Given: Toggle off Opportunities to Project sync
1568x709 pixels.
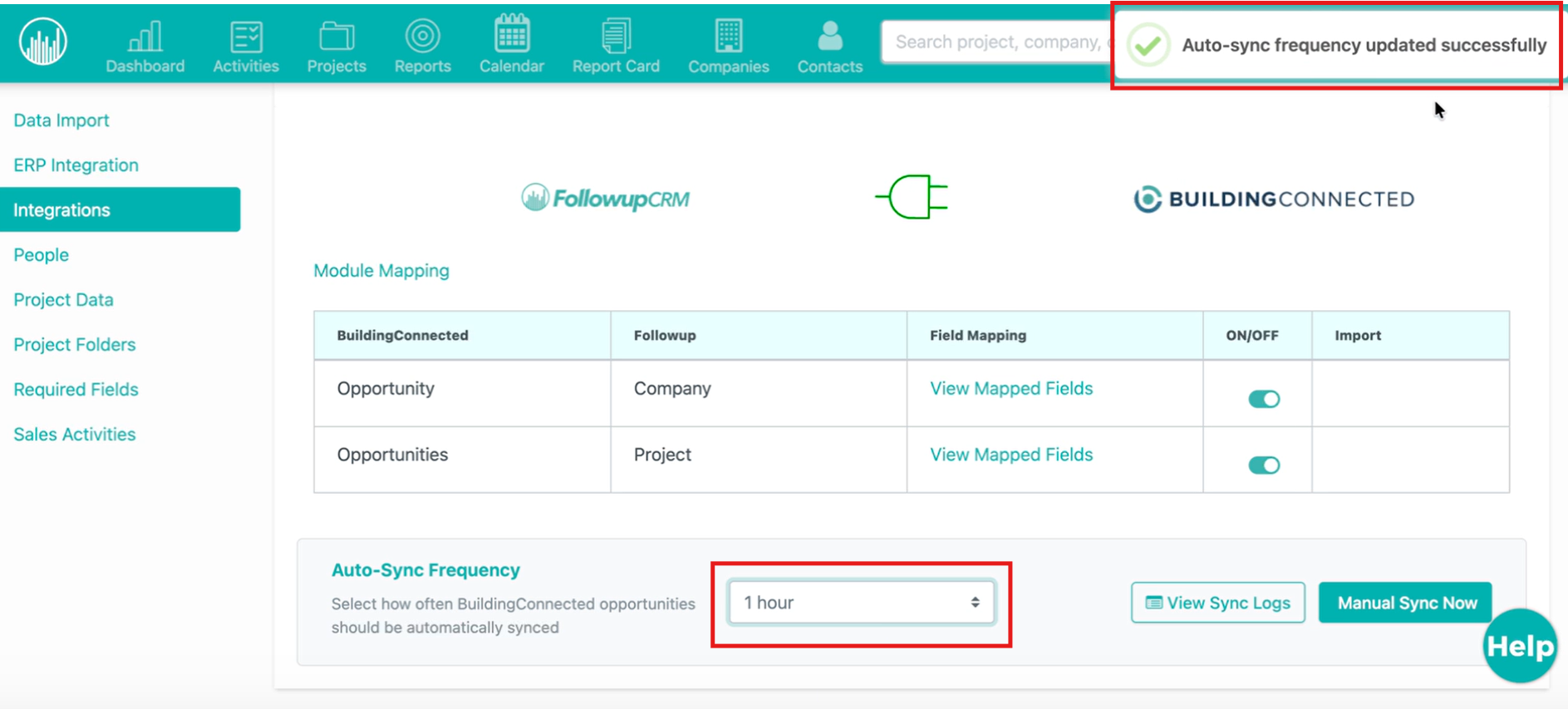Looking at the screenshot, I should pos(1263,465).
